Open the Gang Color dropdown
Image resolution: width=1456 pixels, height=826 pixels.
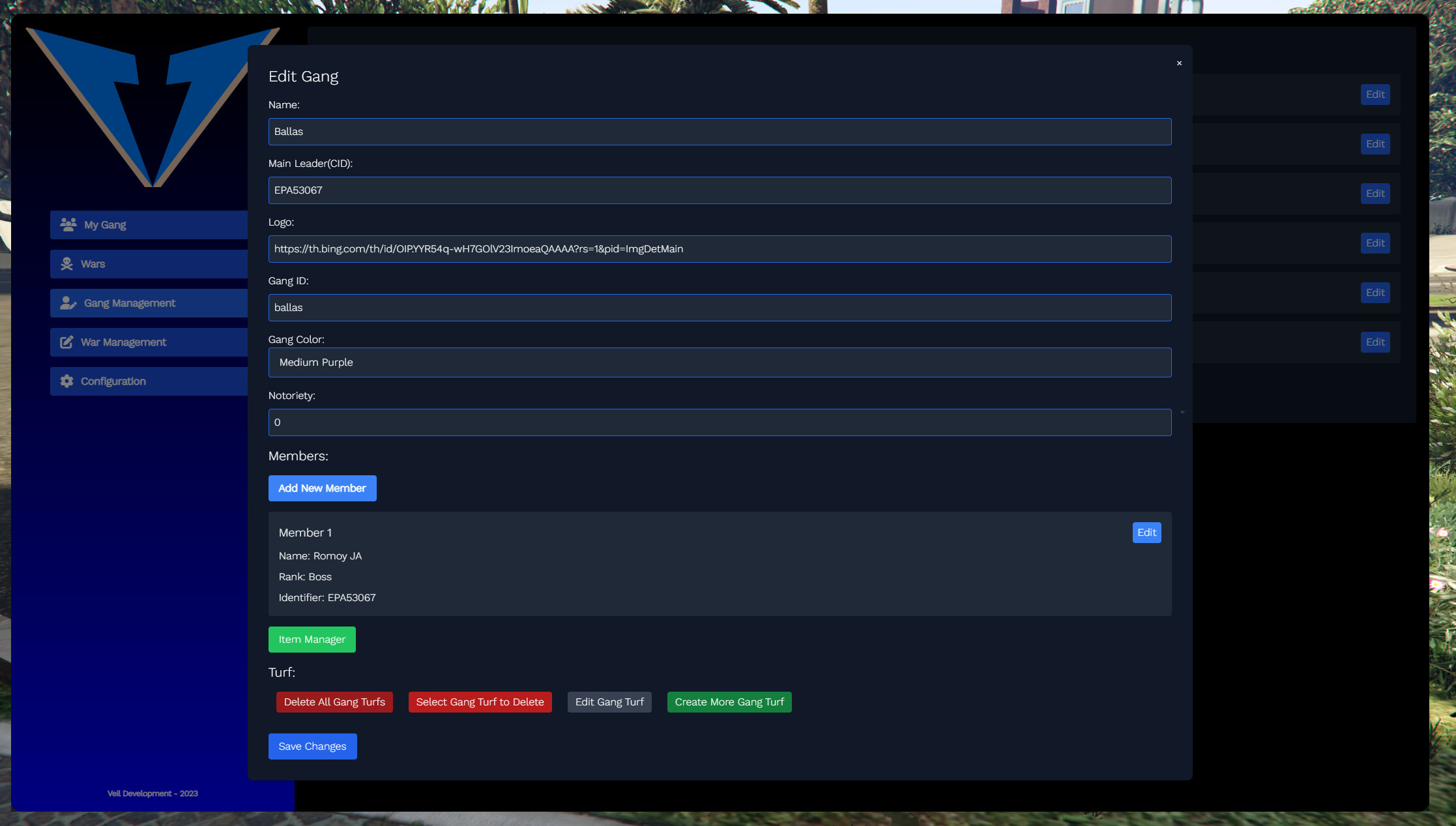click(720, 362)
